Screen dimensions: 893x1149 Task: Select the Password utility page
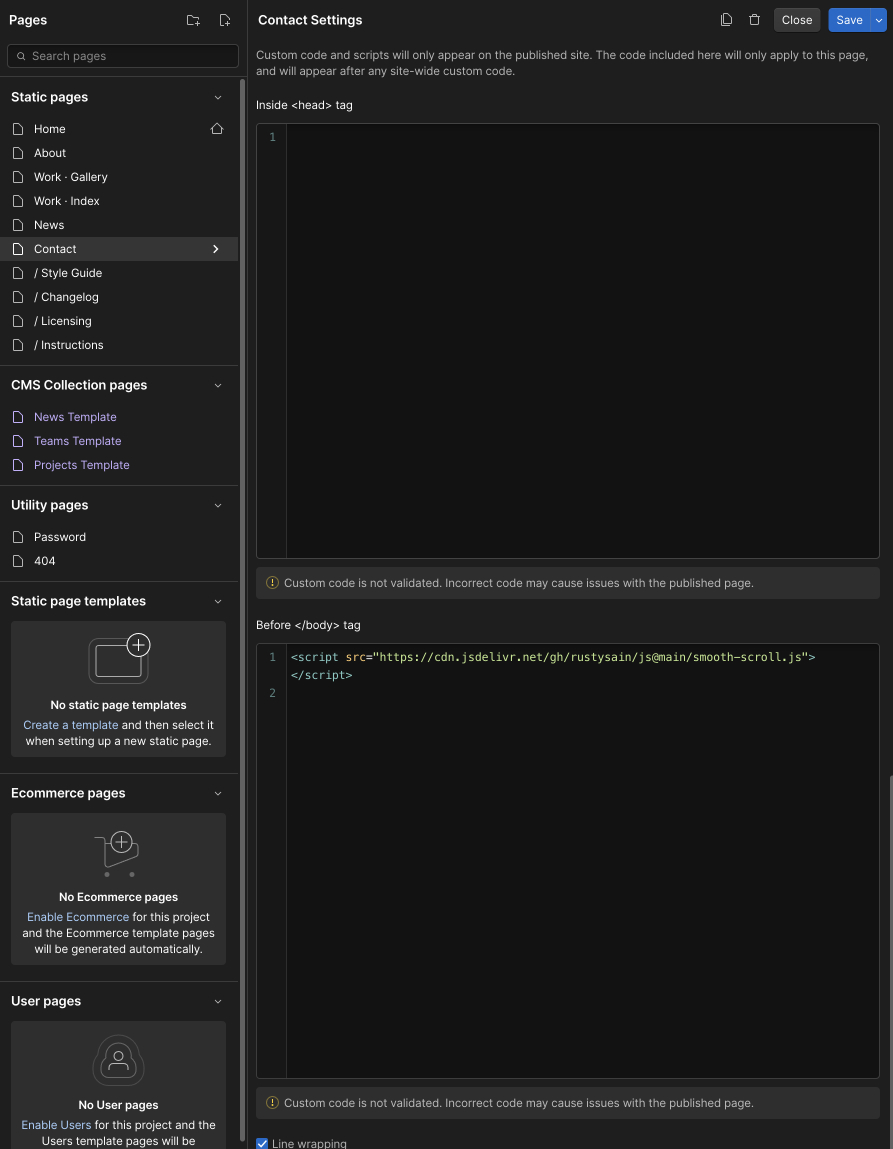pos(59,537)
